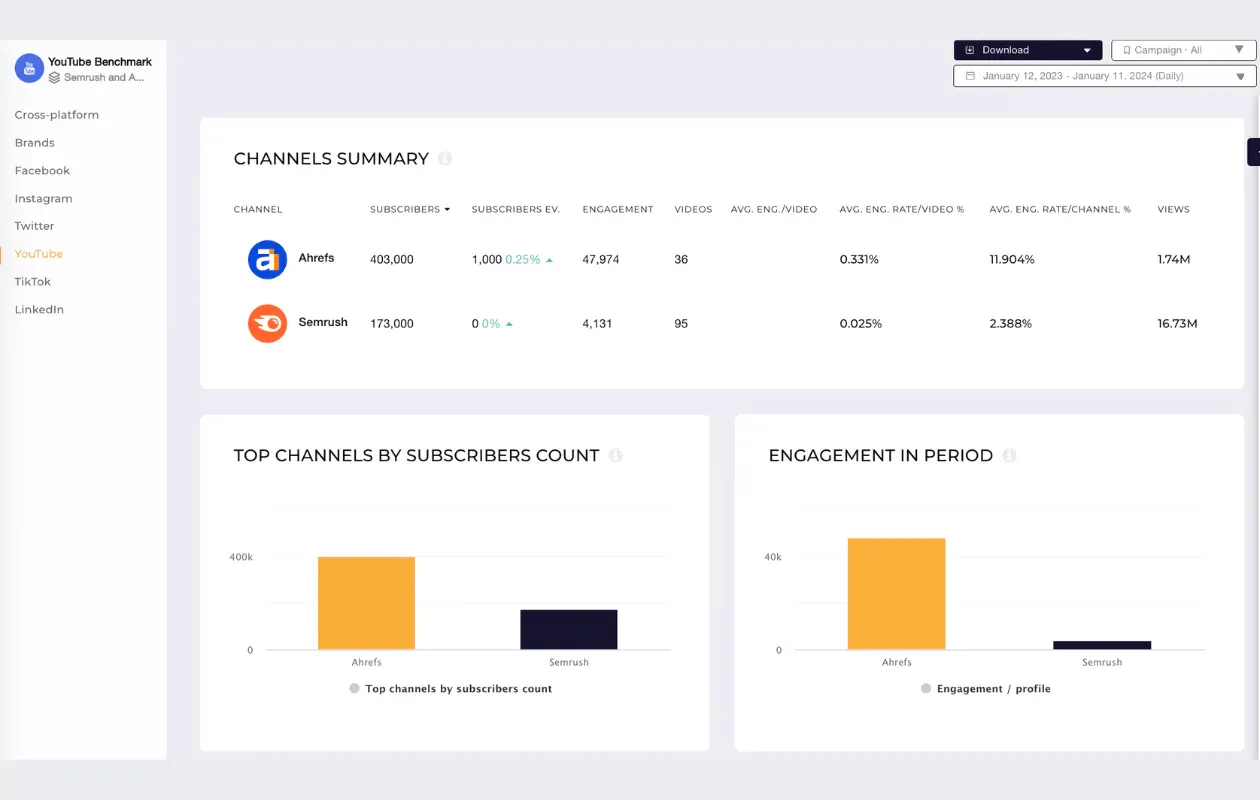The image size is (1260, 800).
Task: Open TikTok section
Action: pyautogui.click(x=33, y=282)
